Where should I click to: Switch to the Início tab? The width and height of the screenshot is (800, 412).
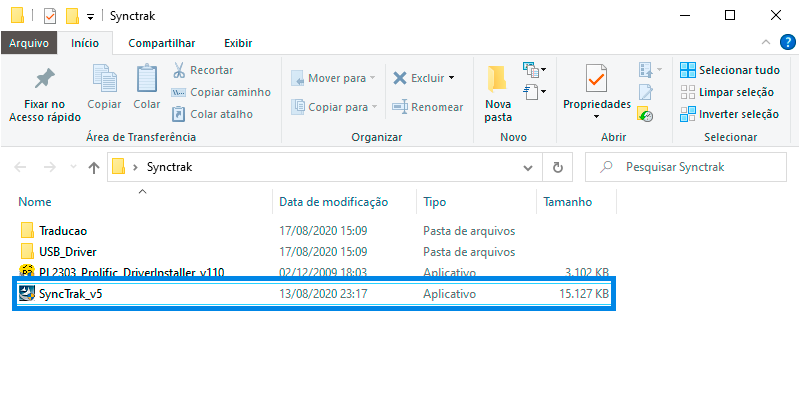click(85, 43)
